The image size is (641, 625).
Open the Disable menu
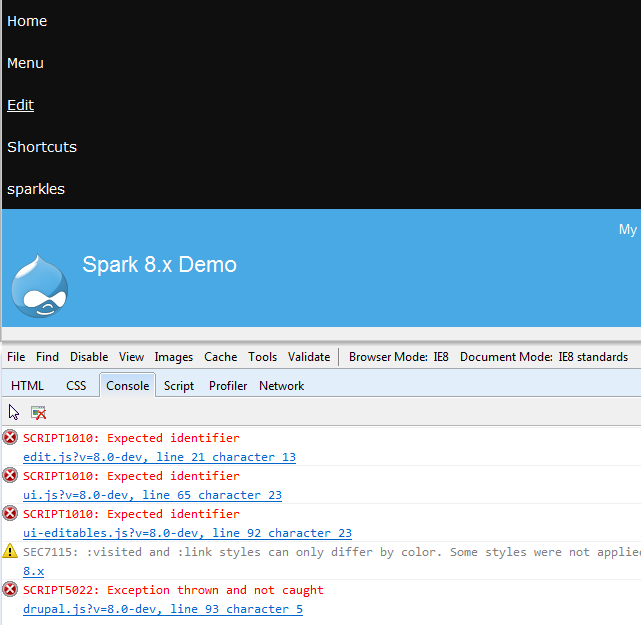[89, 357]
